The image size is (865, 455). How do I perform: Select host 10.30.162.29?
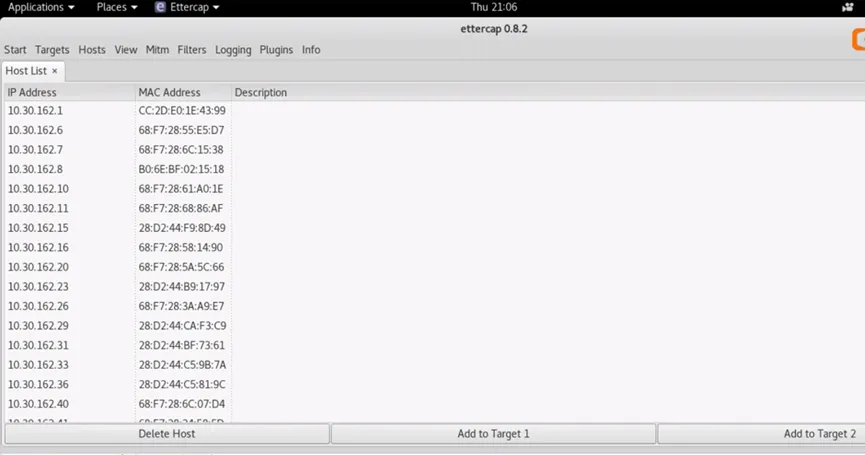tap(38, 326)
